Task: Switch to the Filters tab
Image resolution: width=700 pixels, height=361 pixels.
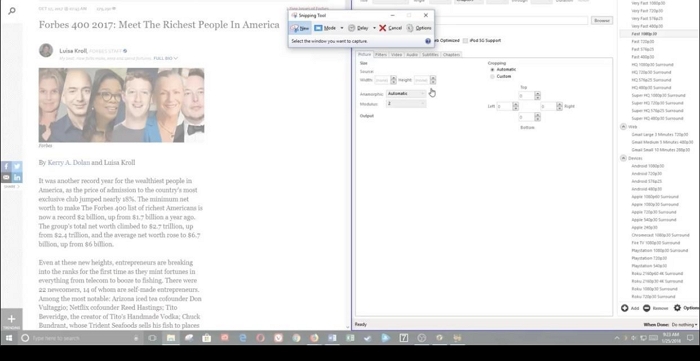Action: pos(381,54)
